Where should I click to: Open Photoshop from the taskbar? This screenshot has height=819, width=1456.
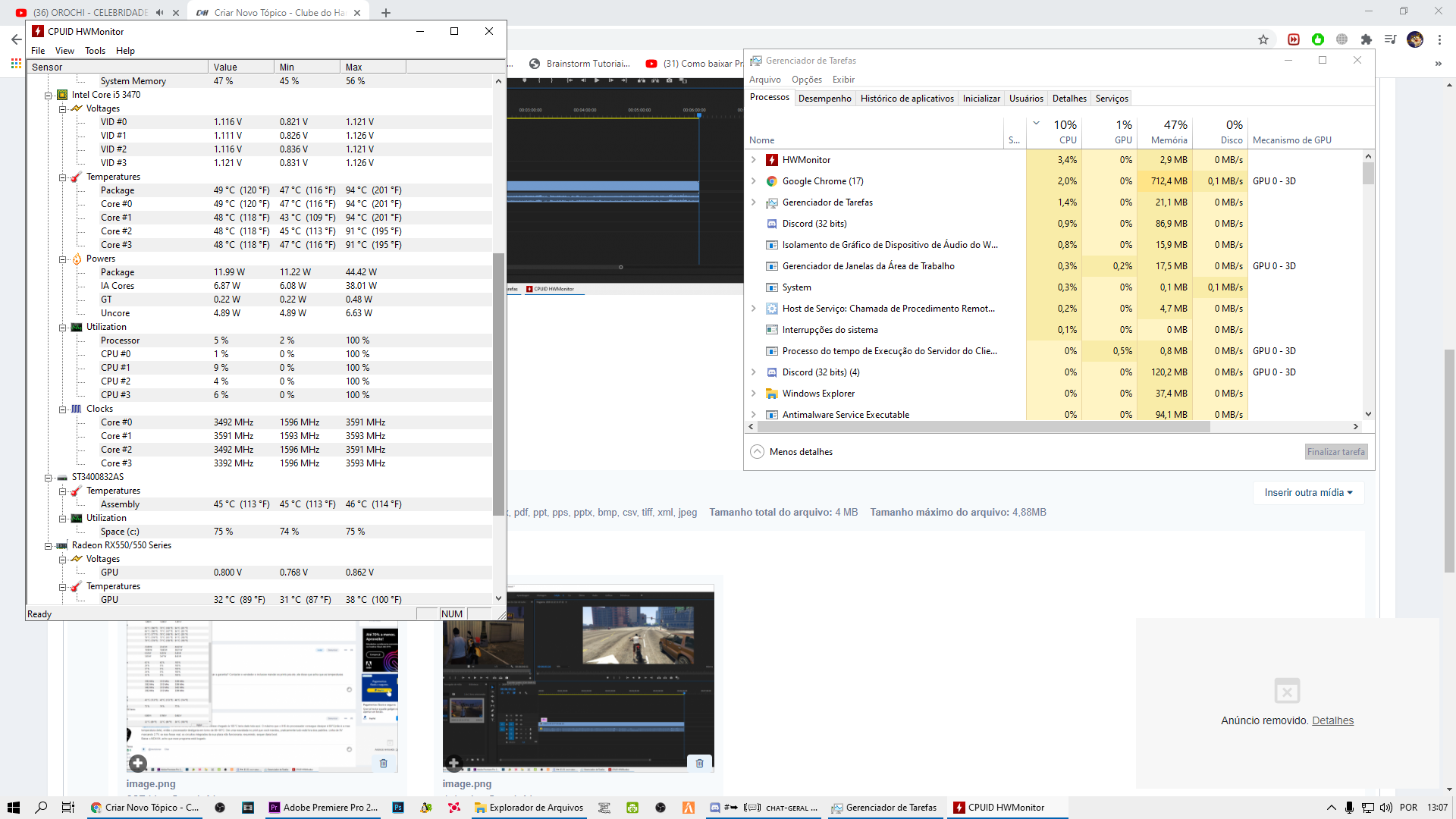pos(398,808)
